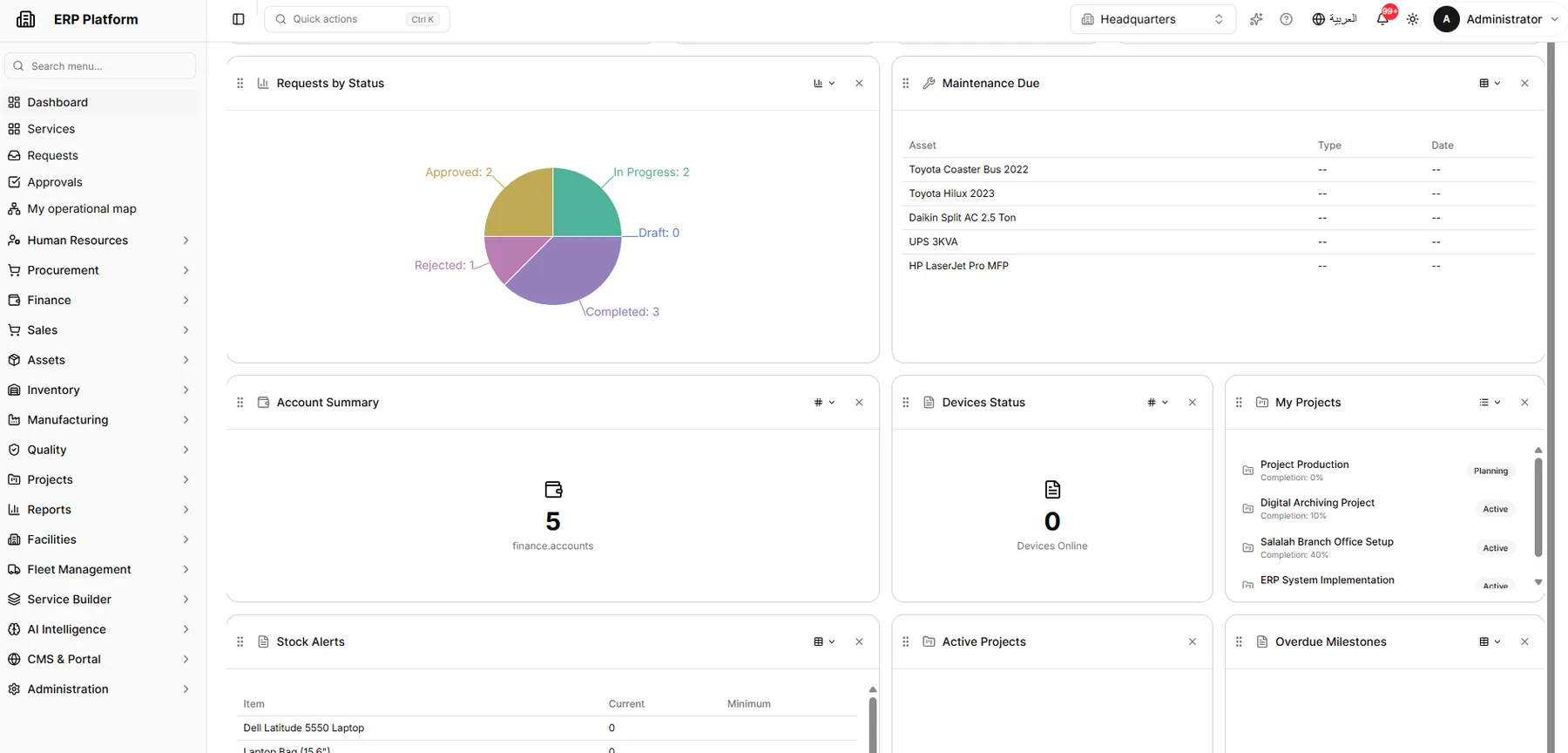Close the Account Summary widget
Viewport: 1568px width, 753px height.
coord(859,403)
